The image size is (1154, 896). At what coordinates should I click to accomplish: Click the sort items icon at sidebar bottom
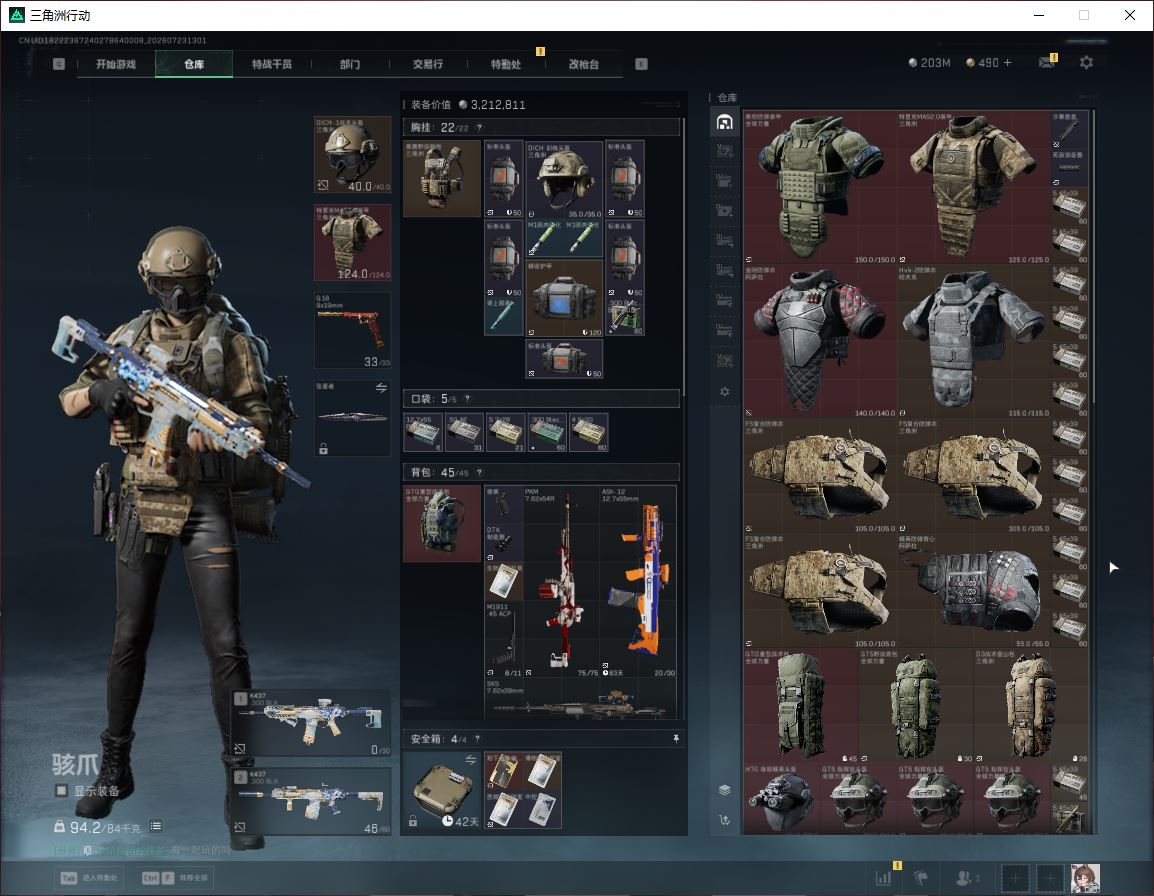[x=724, y=819]
